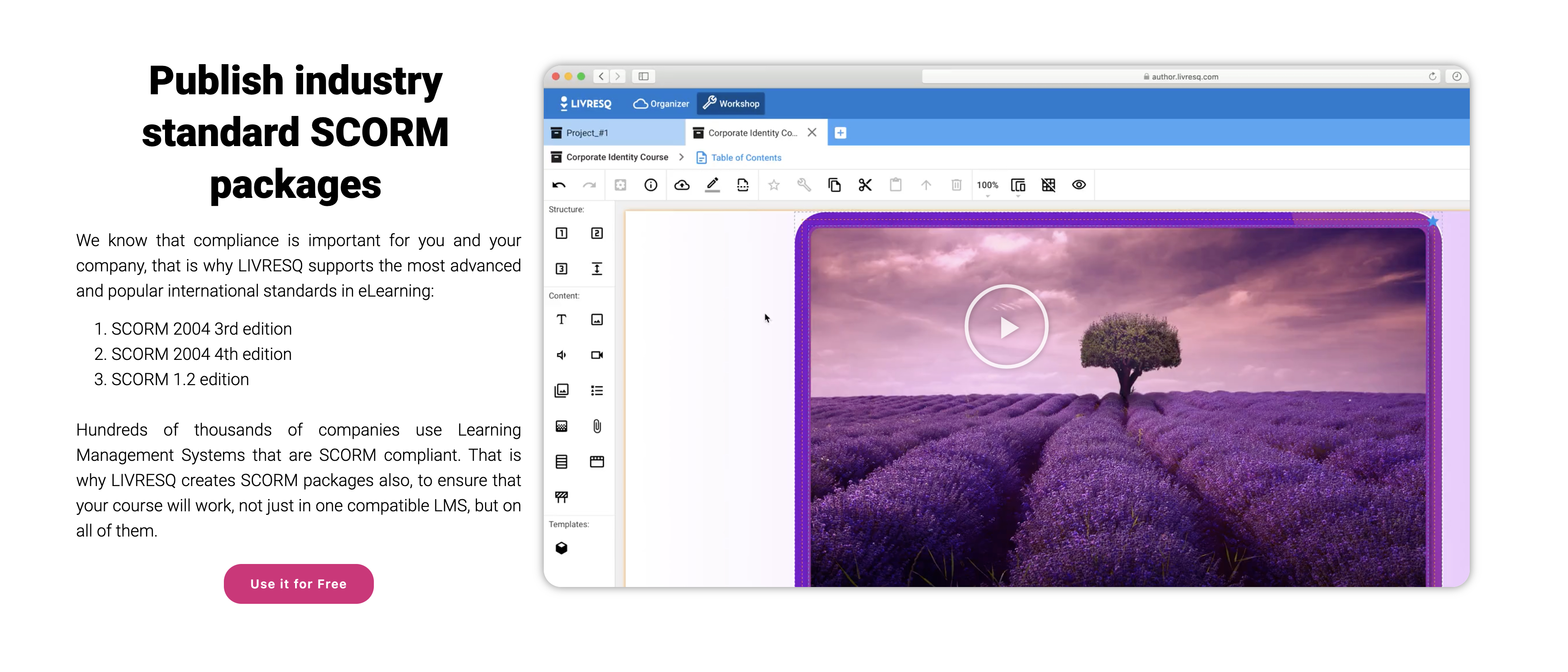The height and width of the screenshot is (672, 1568).
Task: Click the cloud upload icon
Action: (x=682, y=185)
